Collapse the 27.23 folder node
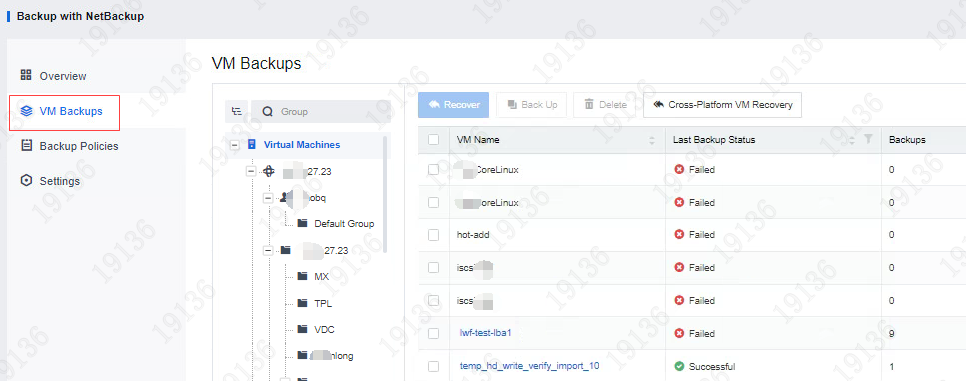This screenshot has width=966, height=381. 268,250
